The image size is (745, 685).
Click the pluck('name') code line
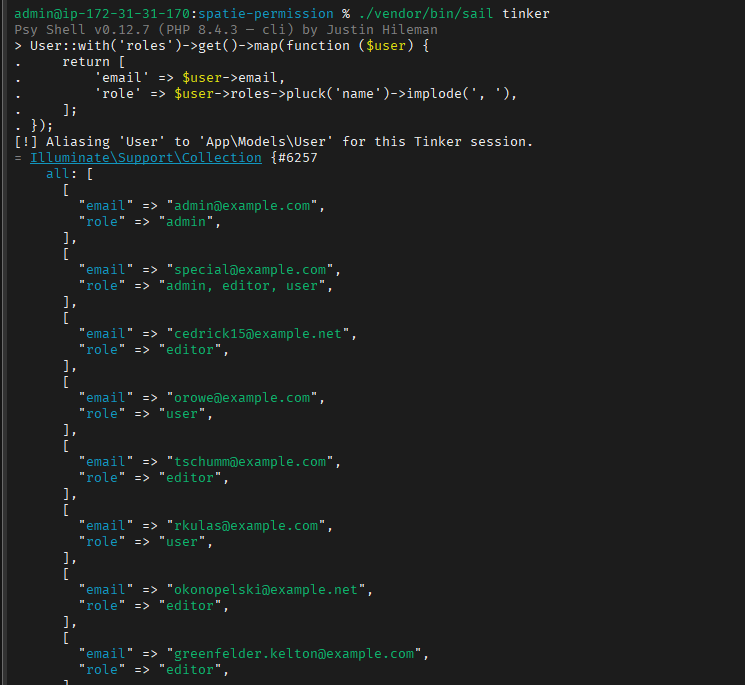[306, 94]
